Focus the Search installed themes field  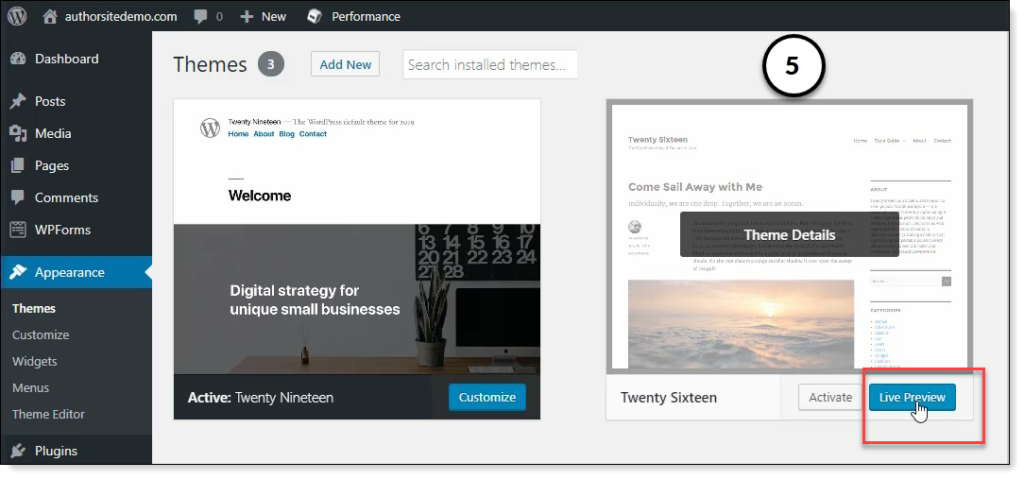490,65
